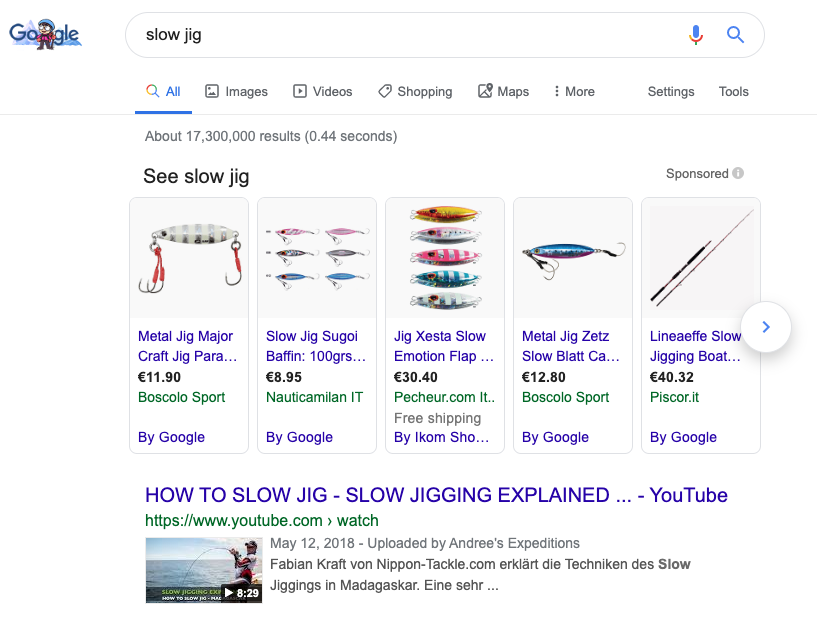
Task: View the Xesta Slow Emotion jigs image
Action: pos(445,258)
